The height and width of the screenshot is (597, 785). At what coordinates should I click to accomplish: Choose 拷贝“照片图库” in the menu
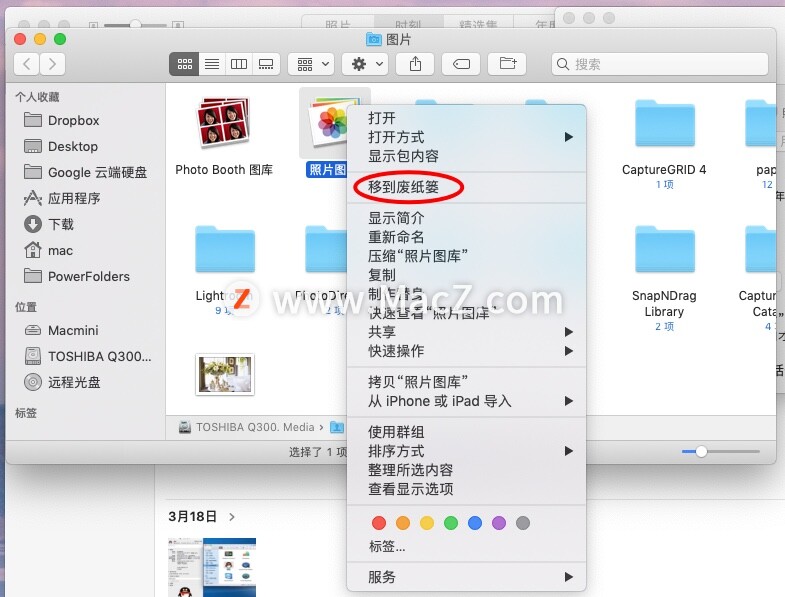(466, 382)
